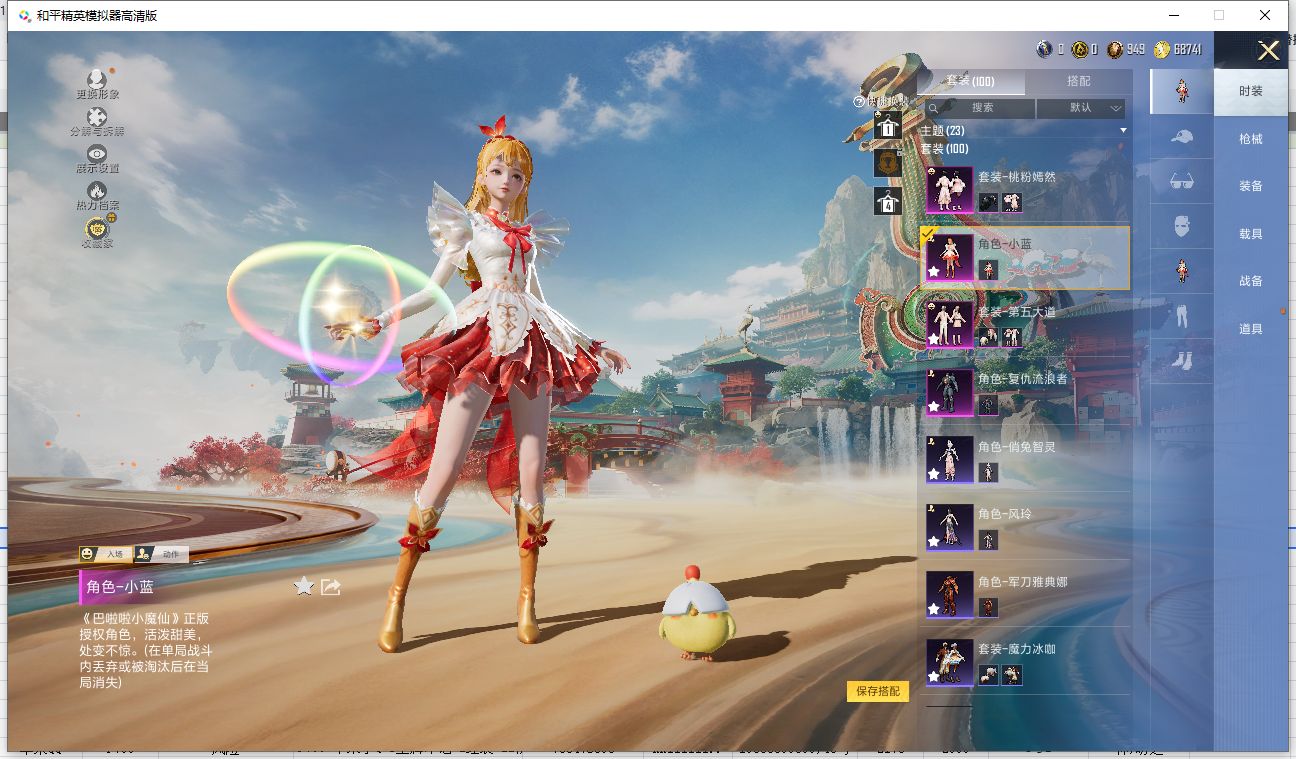Viewport: 1296px width, 759px height.
Task: Click the first piece icon under 套装-魔力冰咖
Action: tap(988, 675)
